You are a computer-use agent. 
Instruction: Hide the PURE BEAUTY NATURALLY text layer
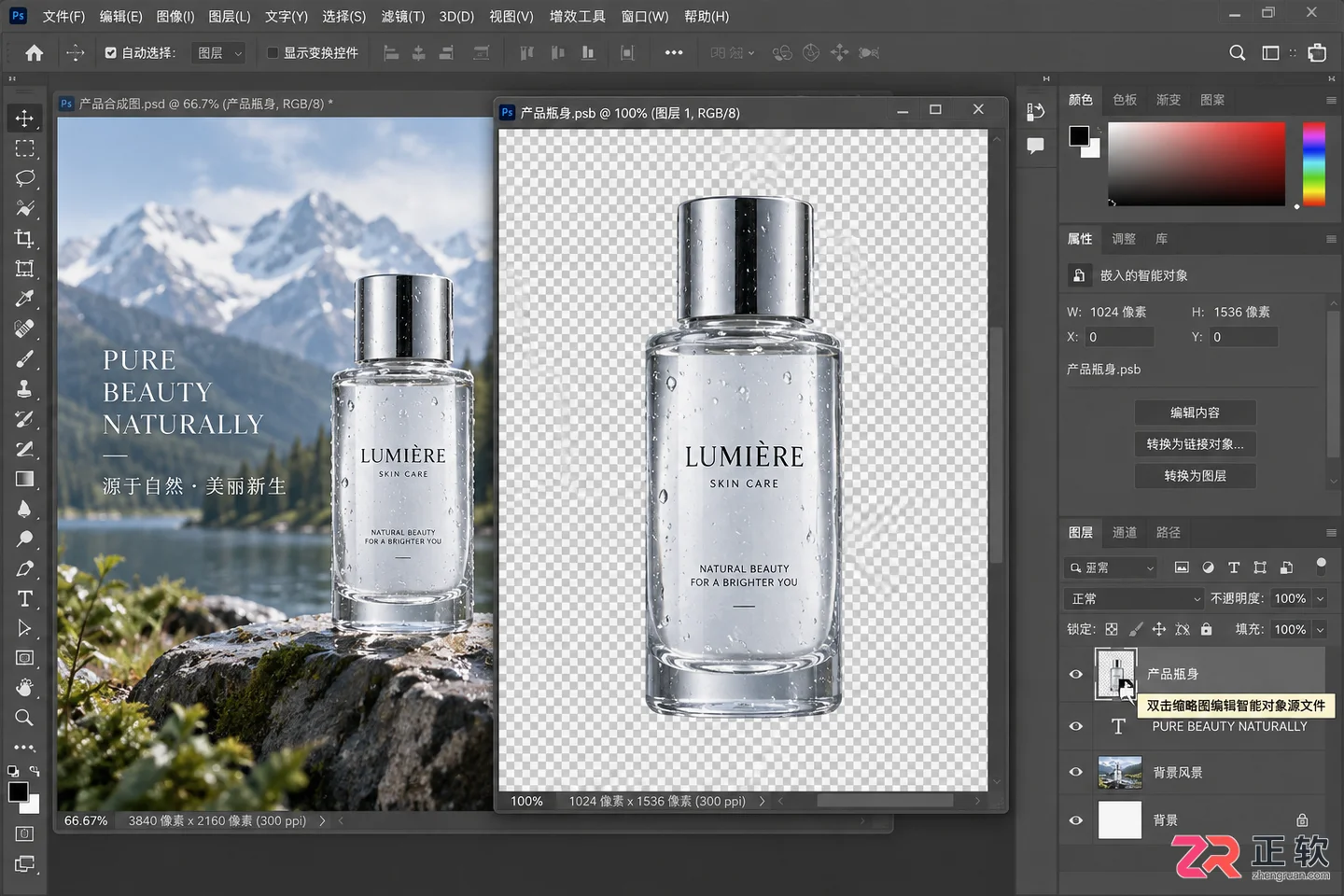1075,726
